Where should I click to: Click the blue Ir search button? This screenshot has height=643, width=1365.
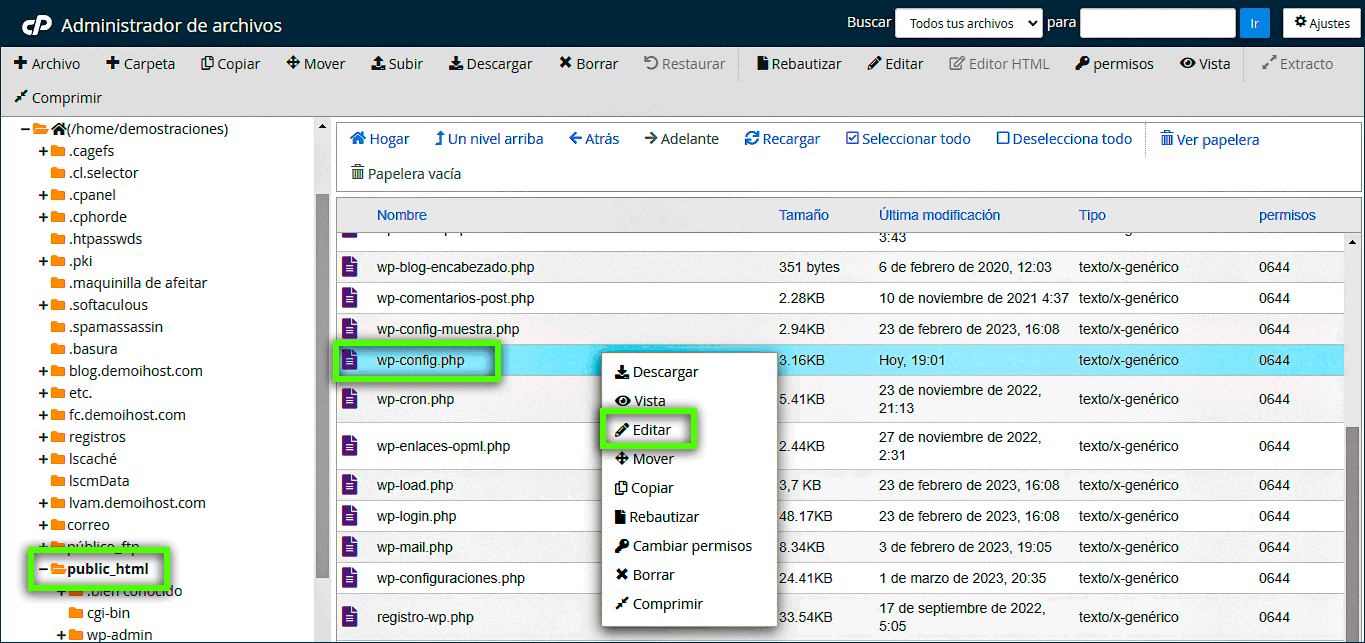1254,22
